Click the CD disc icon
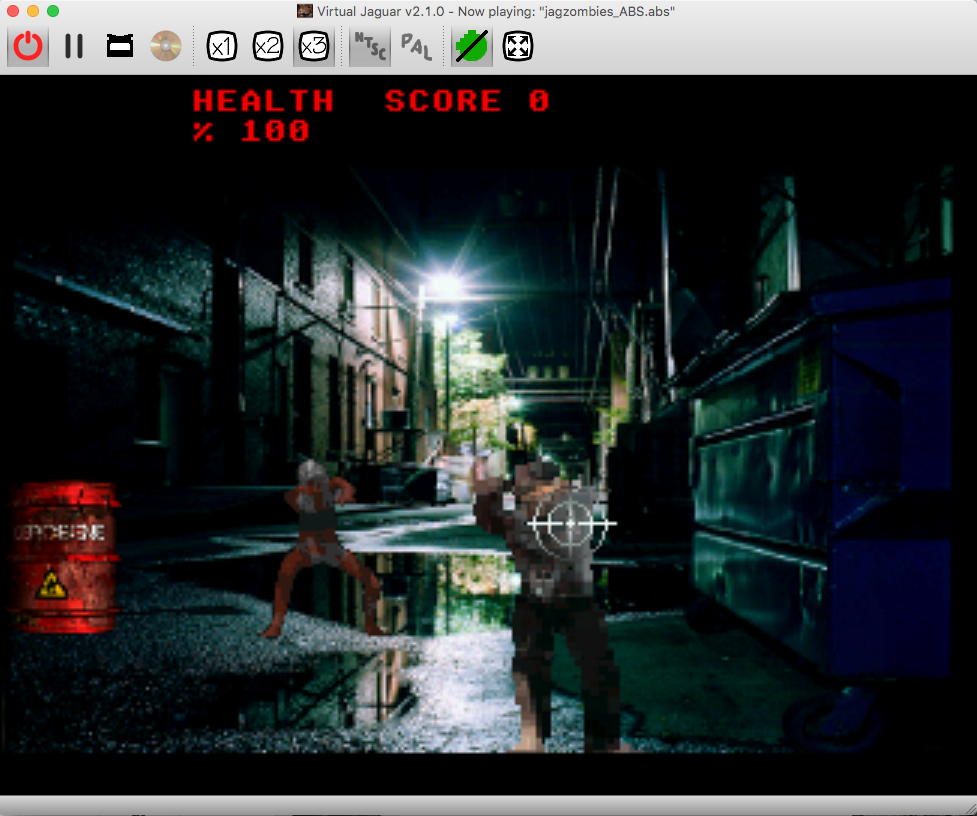Viewport: 977px width, 816px height. click(165, 47)
